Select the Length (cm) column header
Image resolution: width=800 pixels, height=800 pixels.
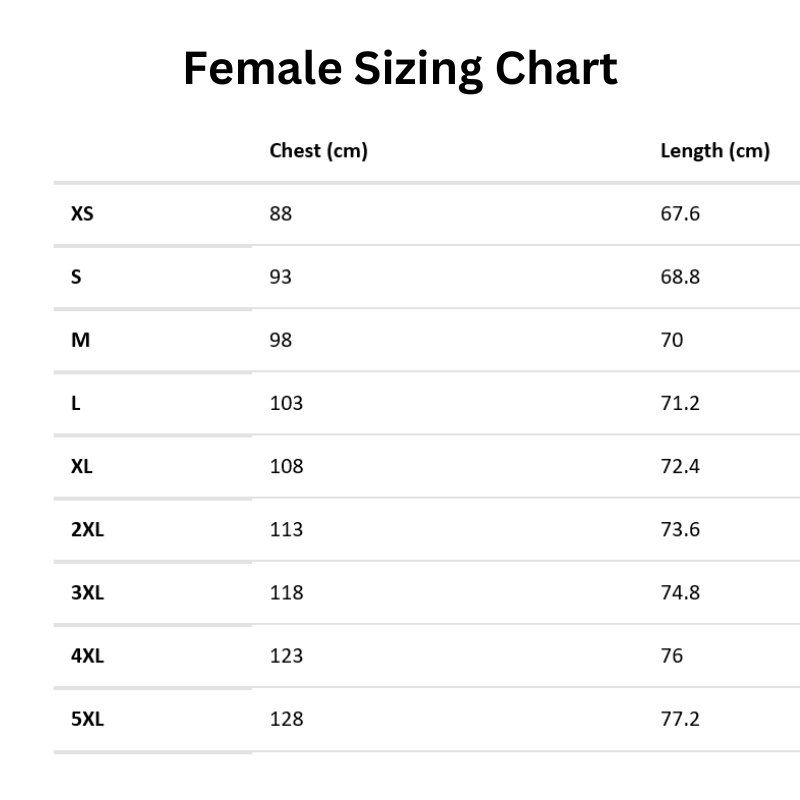click(715, 151)
